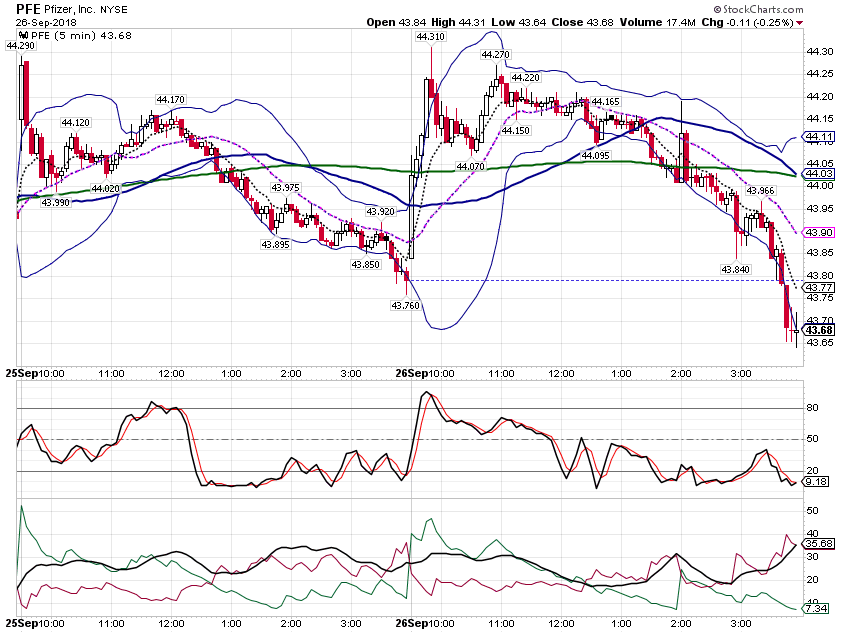This screenshot has height=633, width=850.
Task: Click the Chg -0.11 (-0.25%) value
Action: tap(748, 22)
